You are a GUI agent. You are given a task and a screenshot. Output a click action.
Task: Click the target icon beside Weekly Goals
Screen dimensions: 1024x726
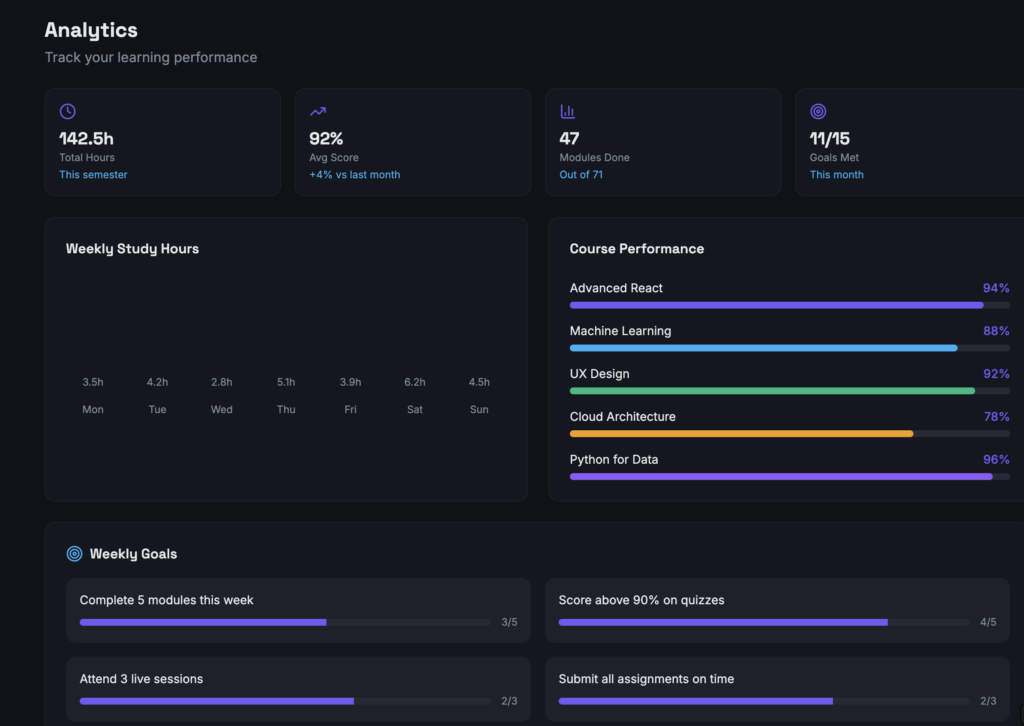pos(74,554)
